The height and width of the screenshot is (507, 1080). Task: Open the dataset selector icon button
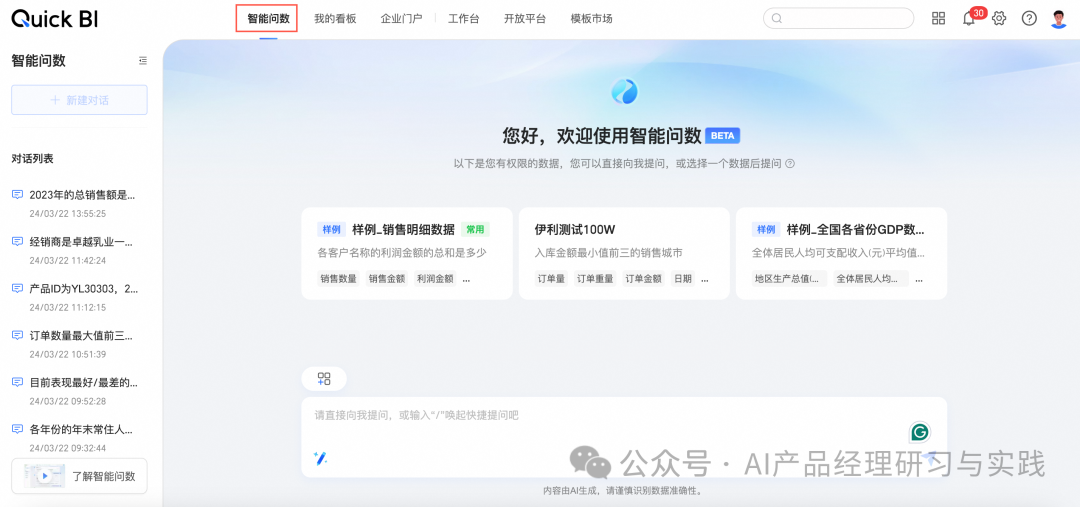click(324, 379)
